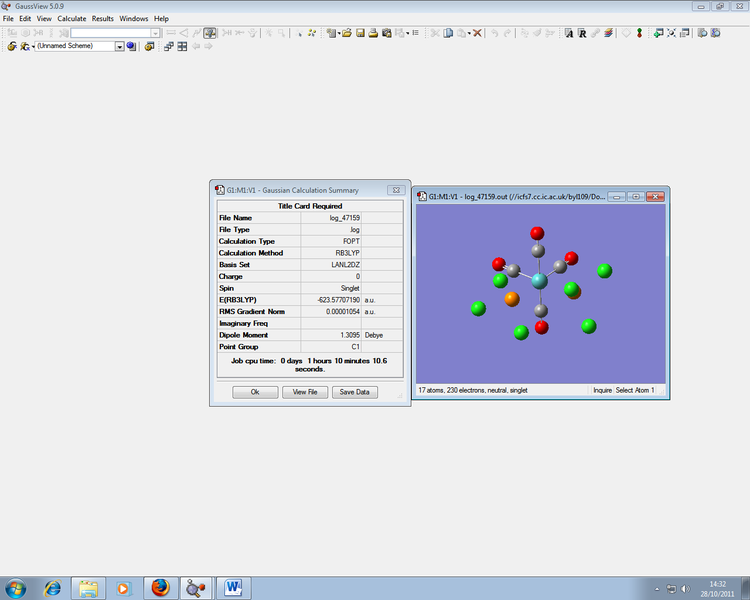This screenshot has height=600, width=750.
Task: Click the top red oxygen atom
Action: pyautogui.click(x=537, y=233)
